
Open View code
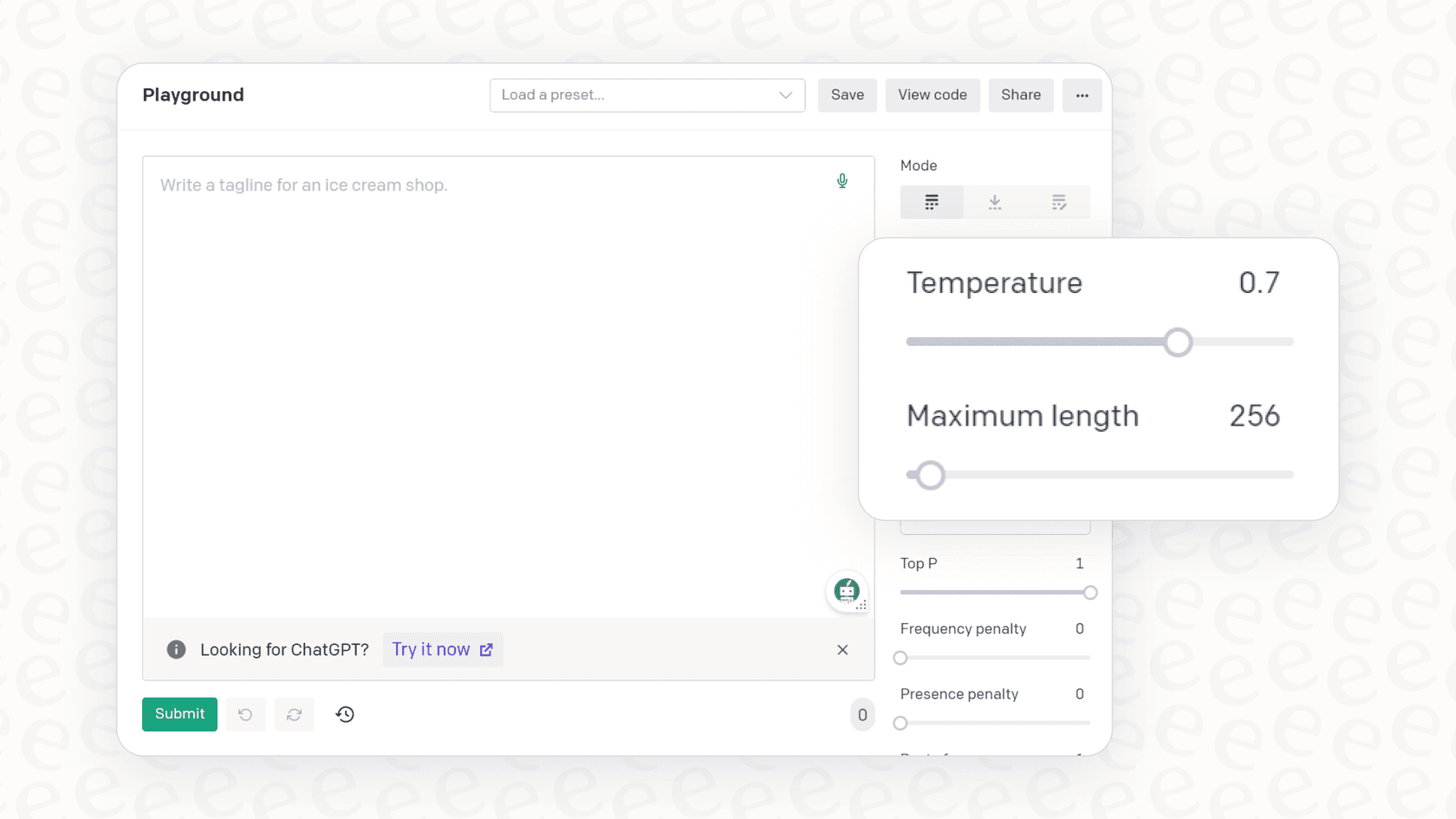click(x=933, y=95)
